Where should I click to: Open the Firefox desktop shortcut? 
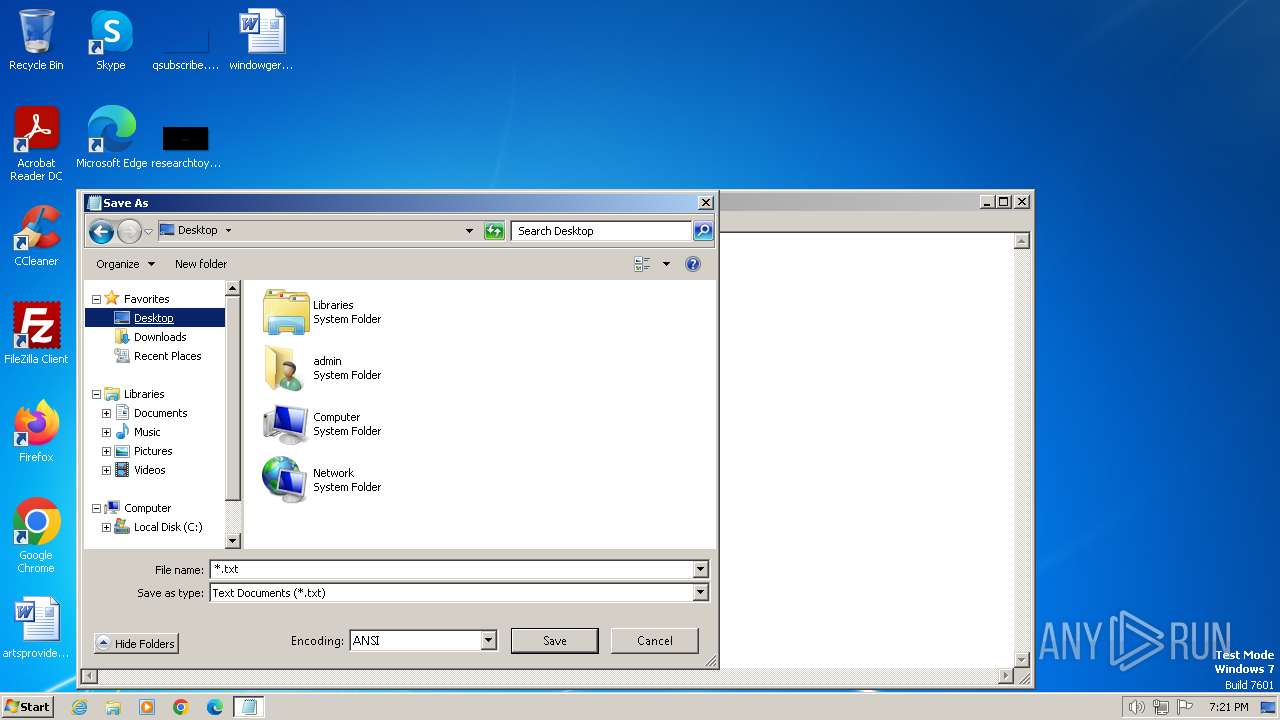pyautogui.click(x=36, y=432)
